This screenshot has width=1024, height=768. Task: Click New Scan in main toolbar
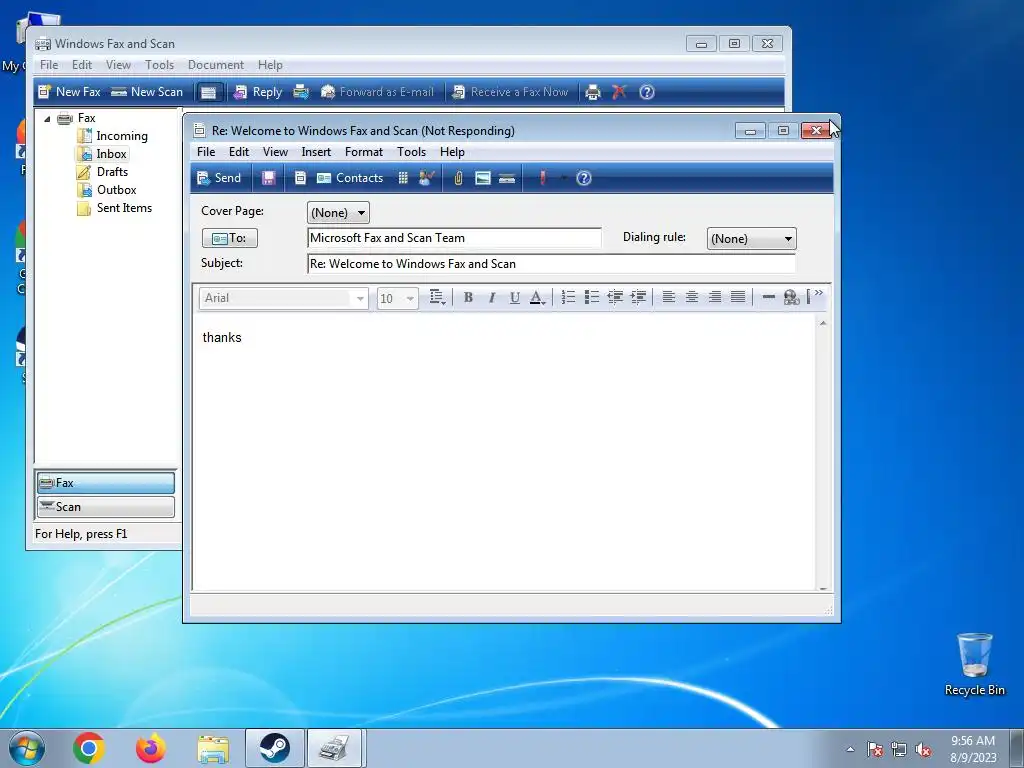coord(147,92)
